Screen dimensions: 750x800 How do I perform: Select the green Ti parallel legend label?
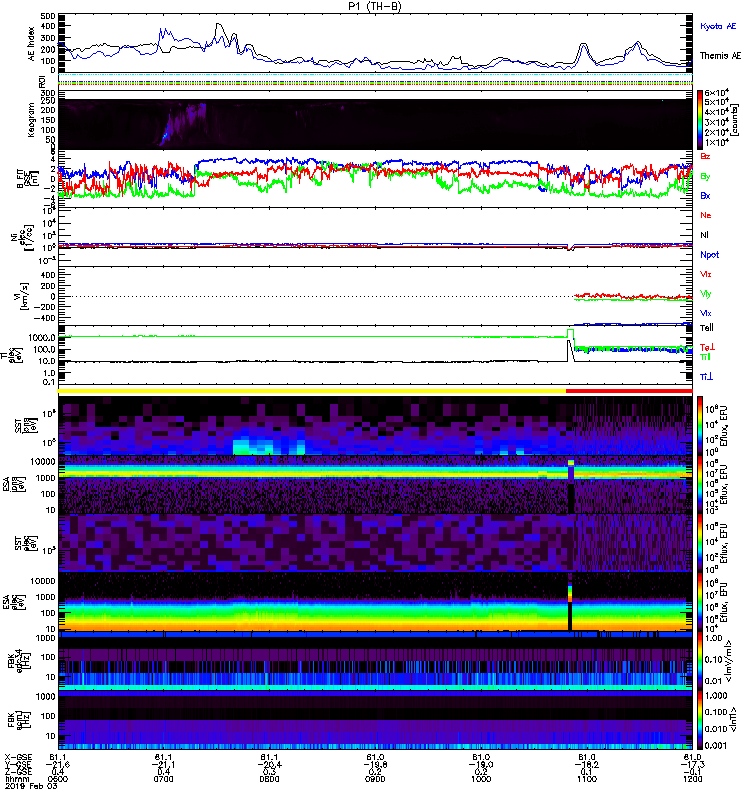[x=705, y=357]
